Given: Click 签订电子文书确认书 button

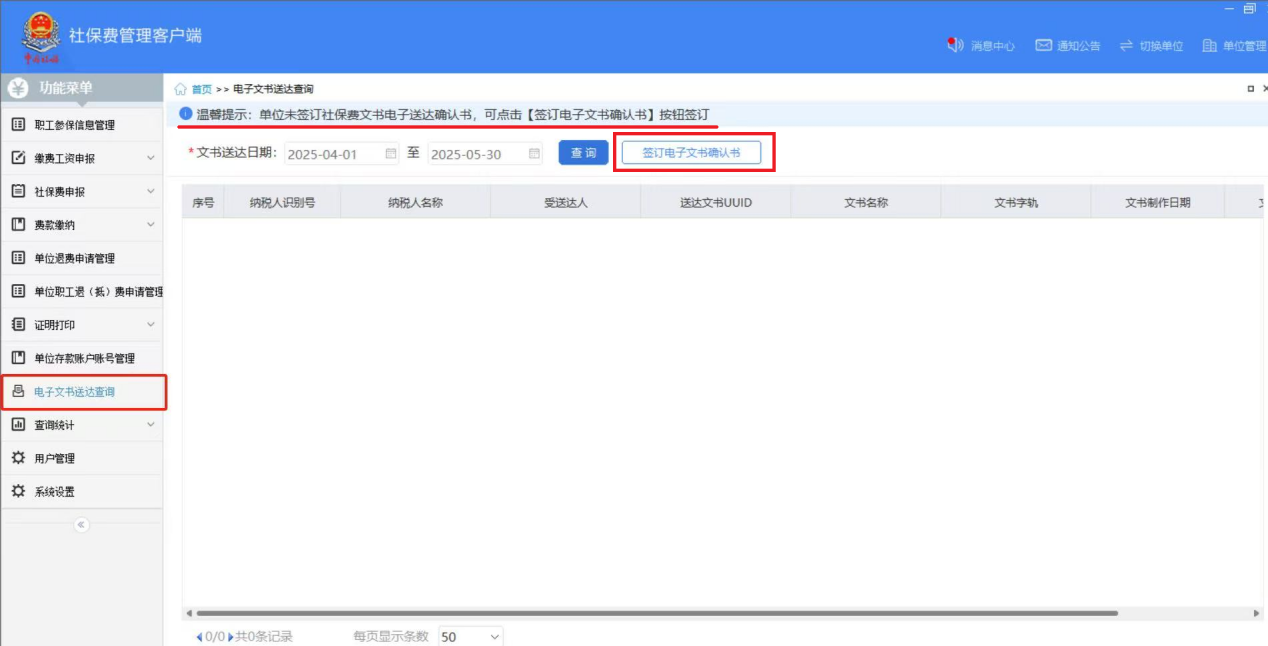Looking at the screenshot, I should point(691,153).
